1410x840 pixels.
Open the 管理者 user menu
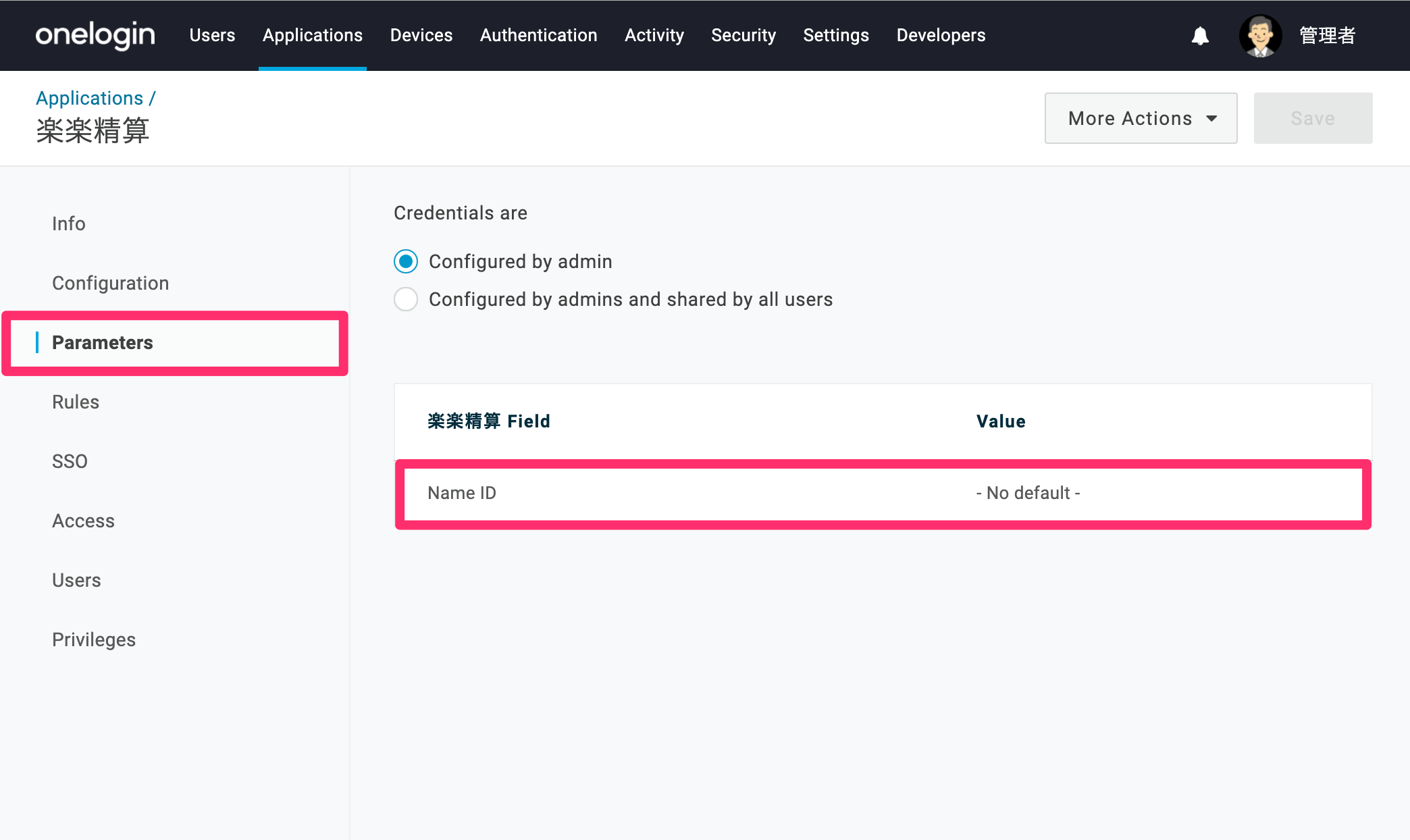(1327, 35)
